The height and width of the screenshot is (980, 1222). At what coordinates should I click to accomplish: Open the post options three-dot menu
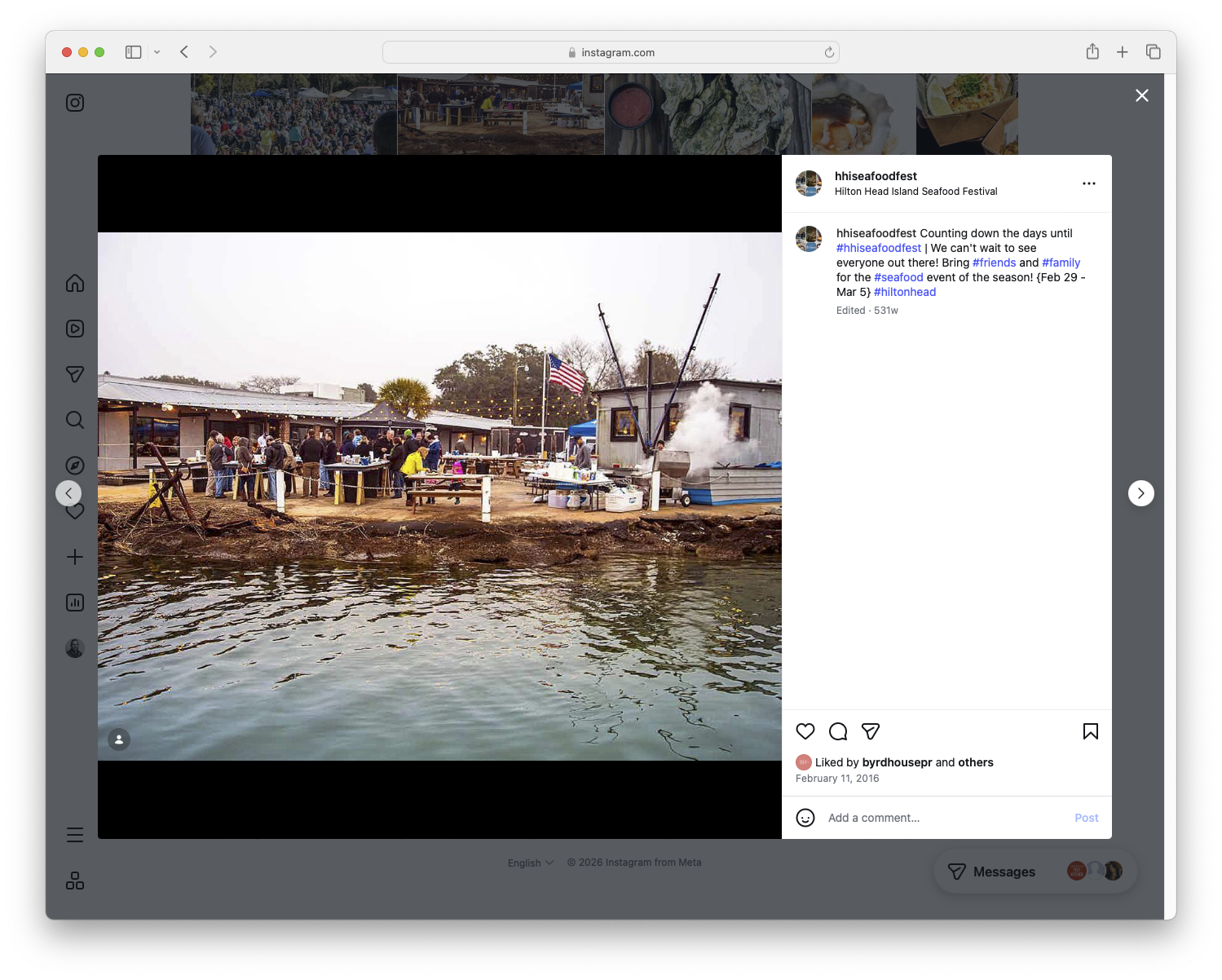(x=1089, y=183)
